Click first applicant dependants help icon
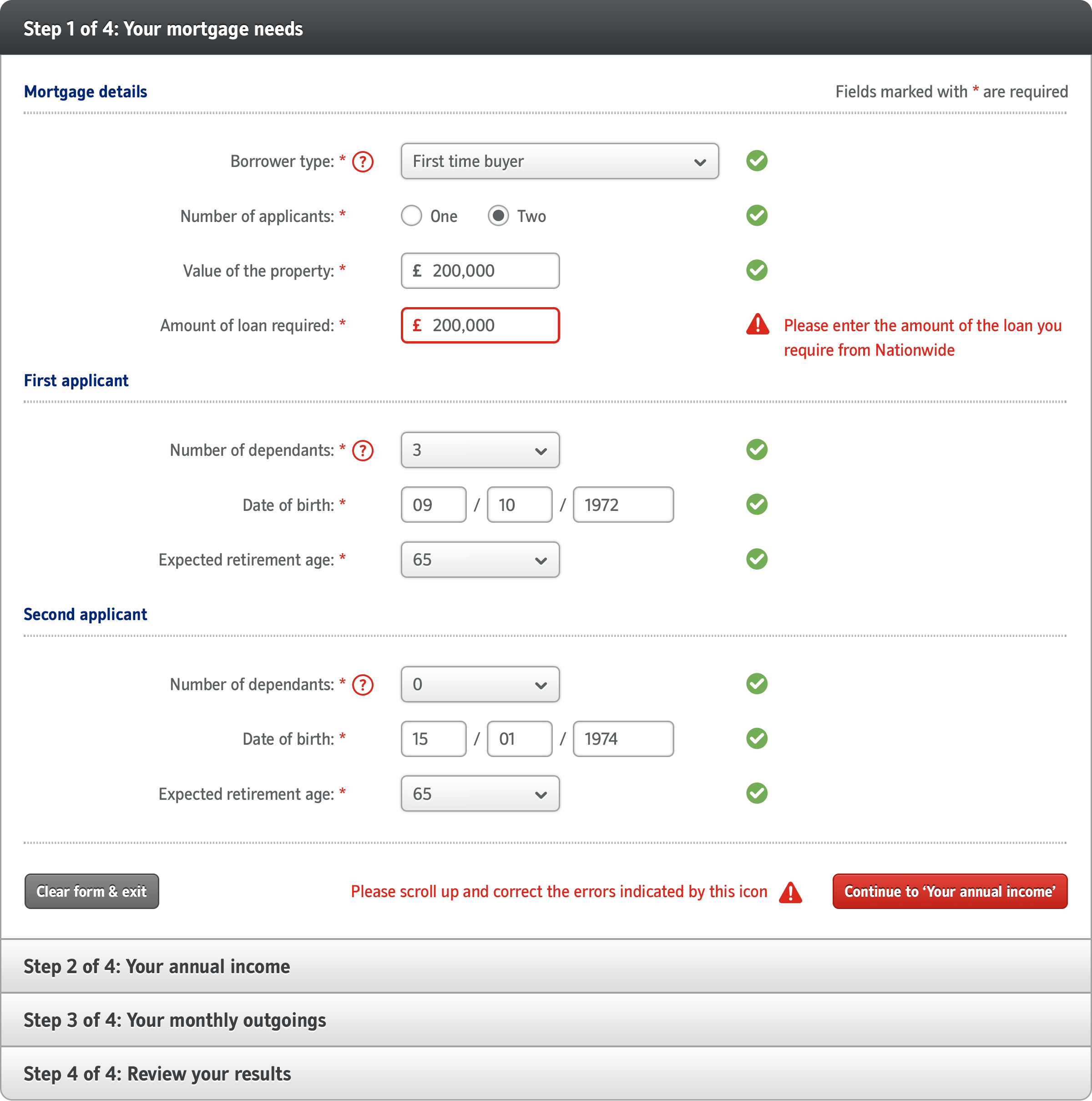The height and width of the screenshot is (1101, 1092). point(363,450)
